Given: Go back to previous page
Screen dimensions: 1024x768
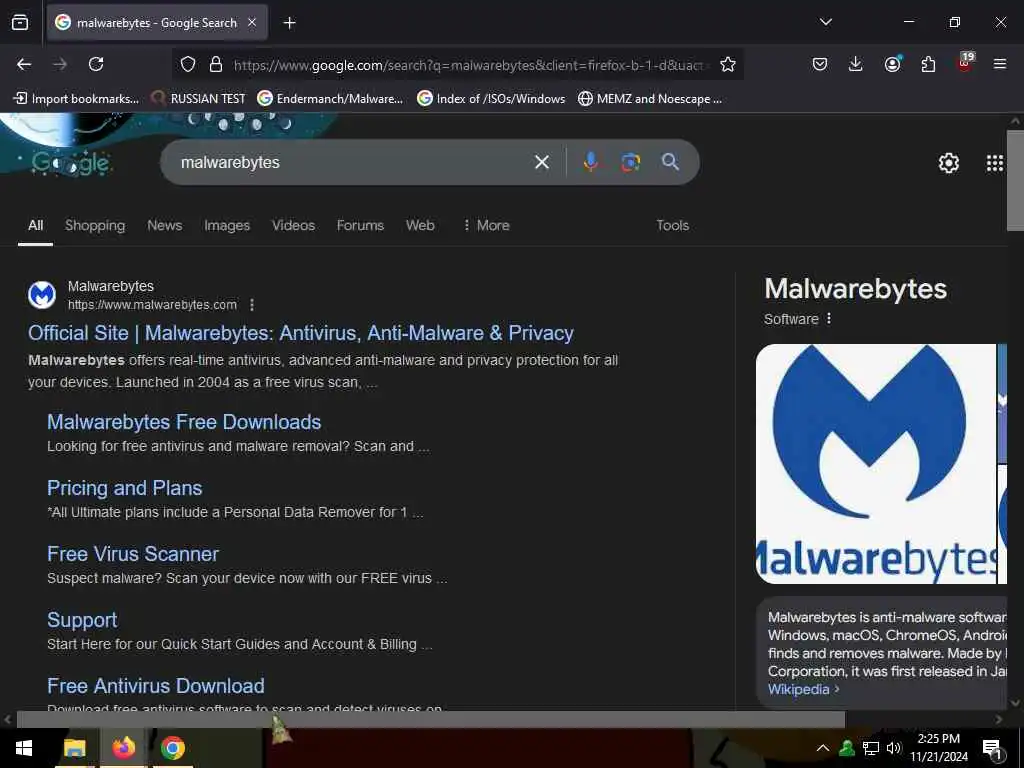Looking at the screenshot, I should (x=24, y=64).
